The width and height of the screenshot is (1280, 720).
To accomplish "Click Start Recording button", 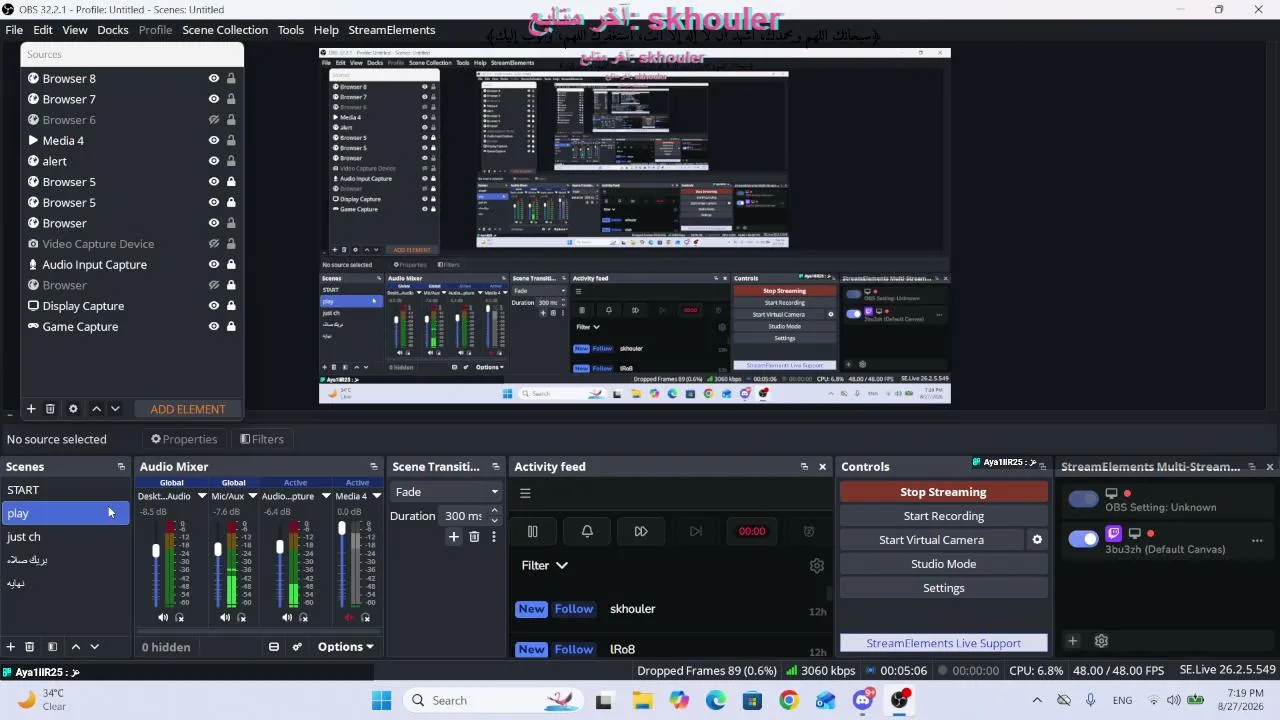I will click(x=943, y=516).
